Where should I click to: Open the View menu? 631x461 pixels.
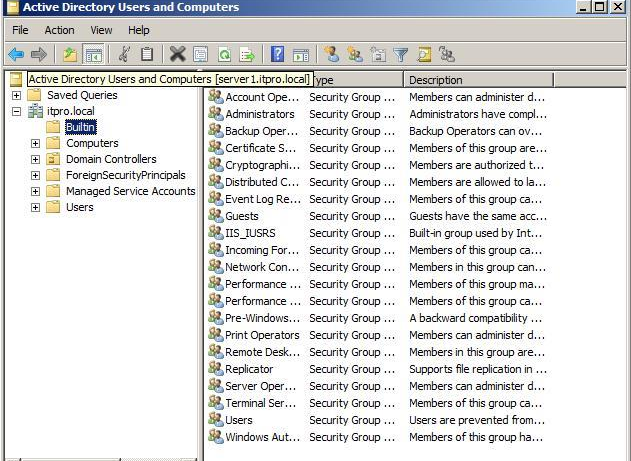pyautogui.click(x=101, y=30)
